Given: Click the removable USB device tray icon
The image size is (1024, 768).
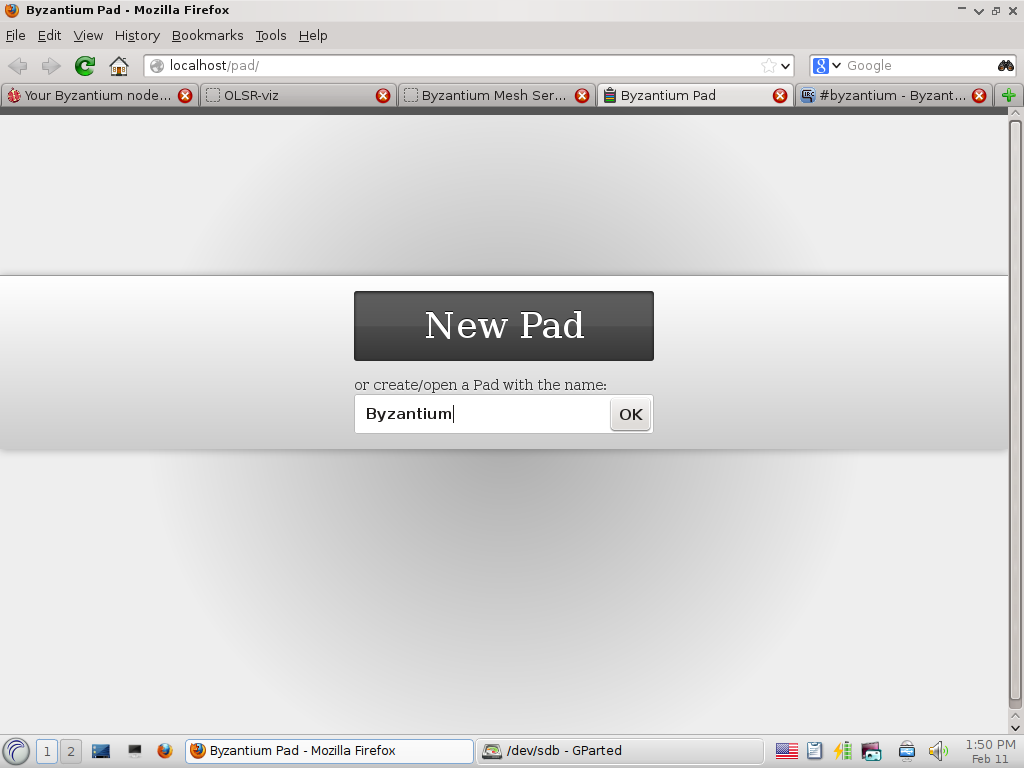Looking at the screenshot, I should (906, 751).
